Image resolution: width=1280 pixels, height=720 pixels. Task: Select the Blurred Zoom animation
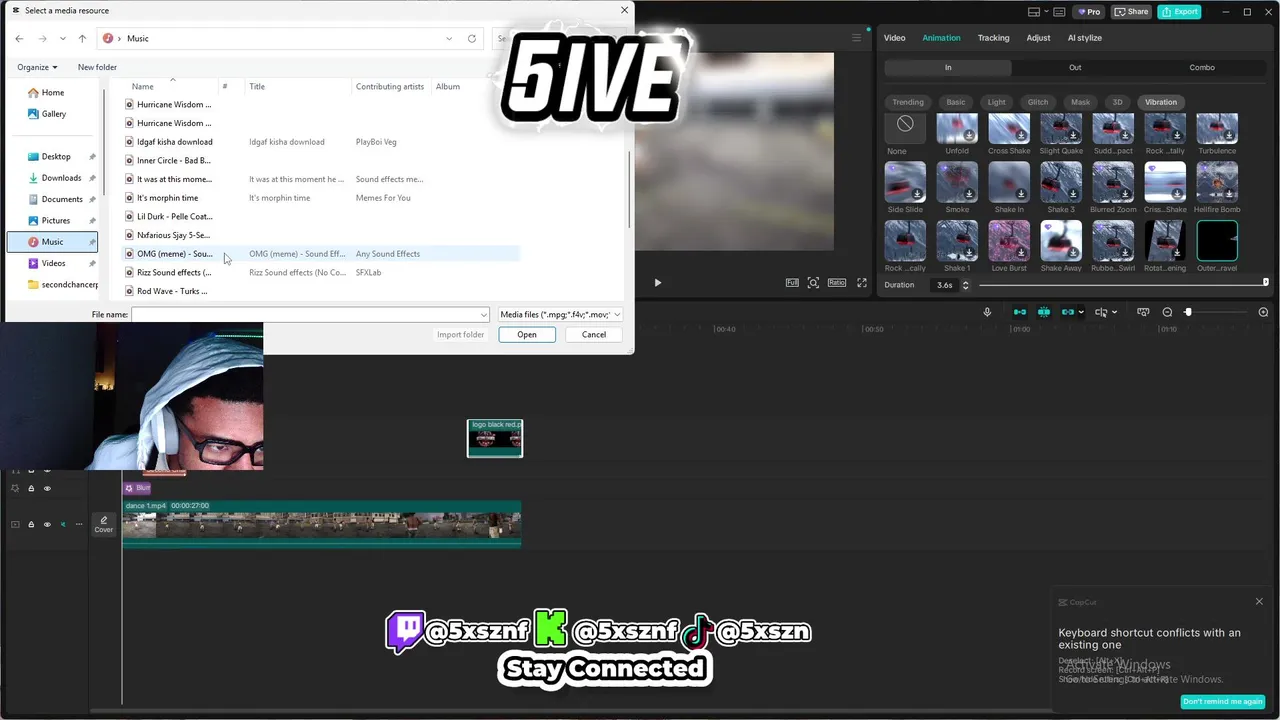pos(1113,182)
